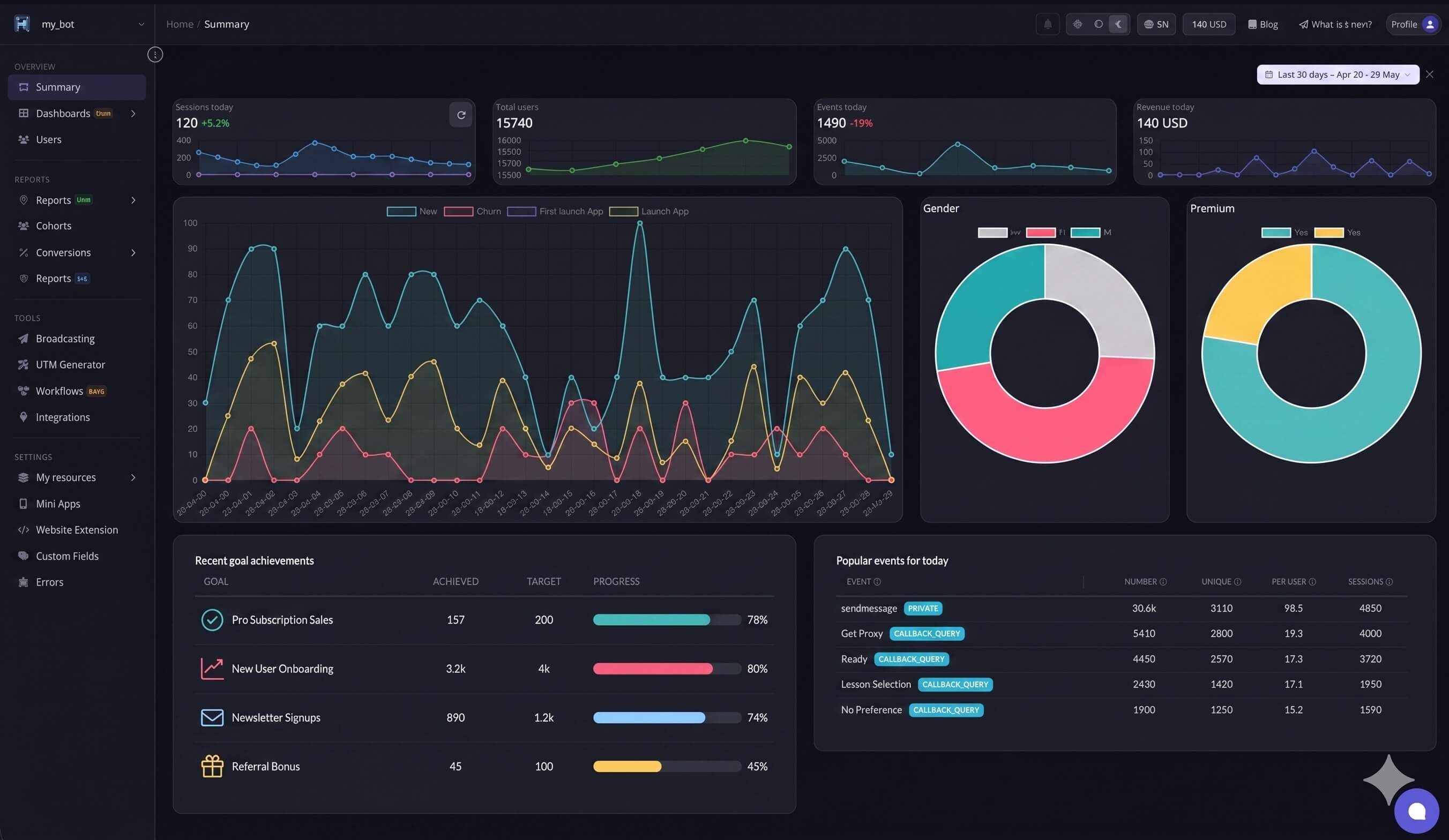Click the Broadcasting paper-plane icon

coord(24,339)
